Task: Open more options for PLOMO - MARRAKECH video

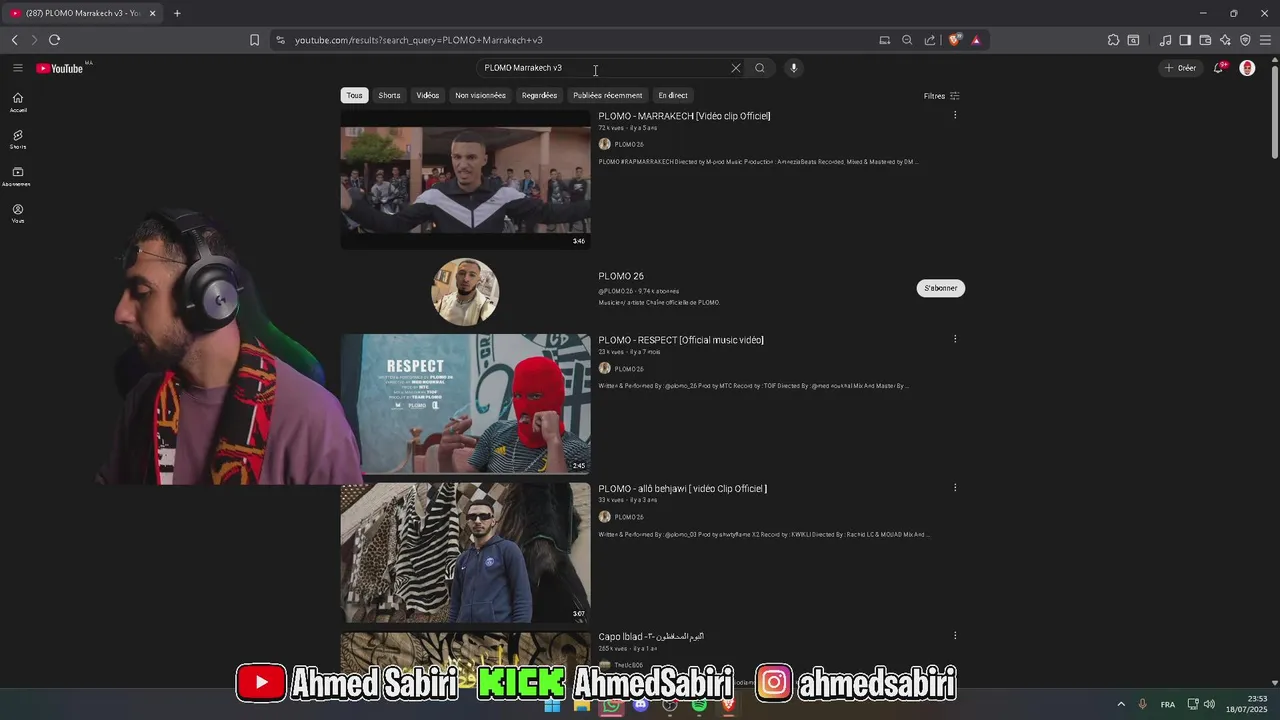Action: tap(955, 115)
